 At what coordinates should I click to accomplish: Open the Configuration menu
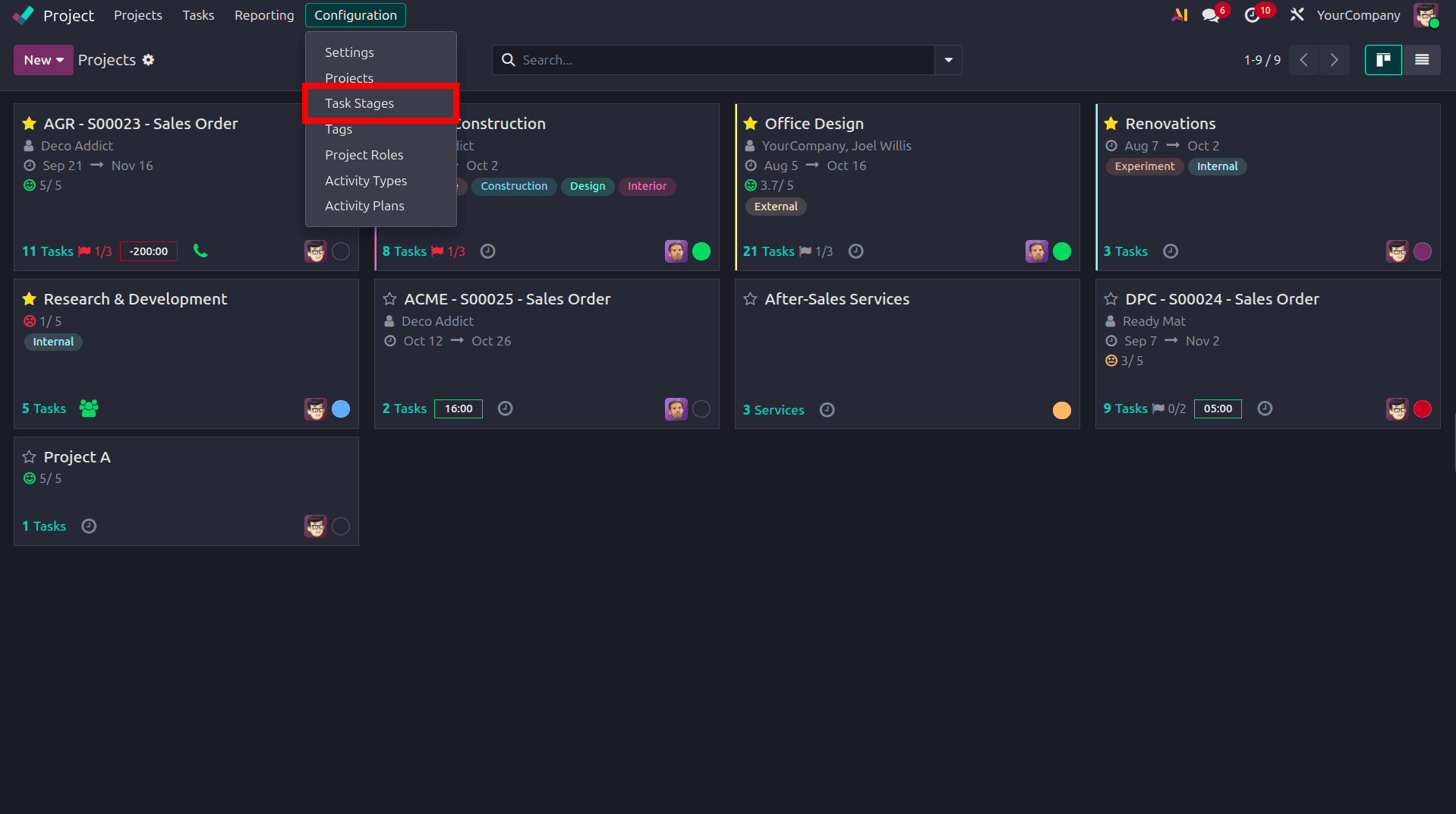pyautogui.click(x=355, y=15)
